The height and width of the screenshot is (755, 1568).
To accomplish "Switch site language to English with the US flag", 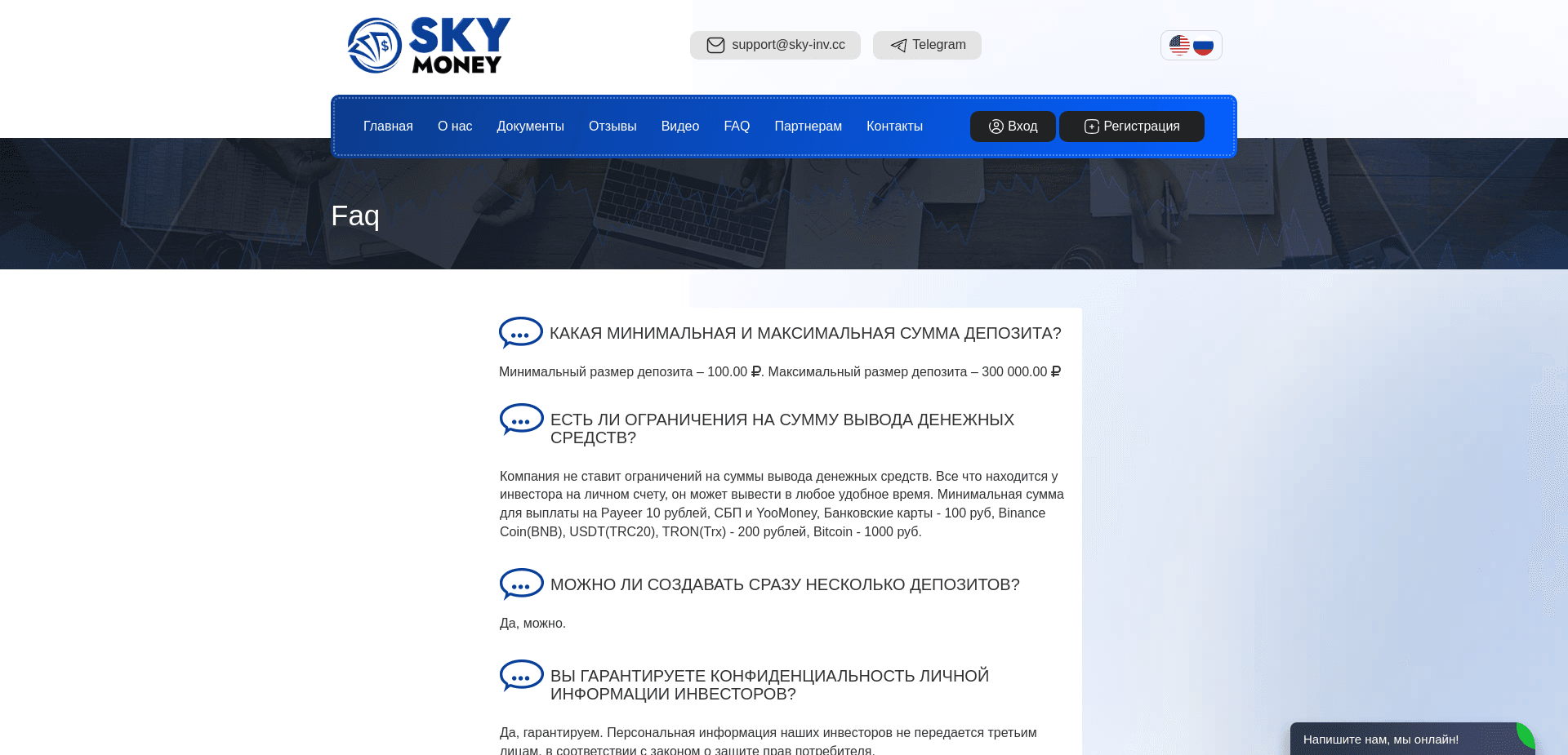I will (1180, 45).
